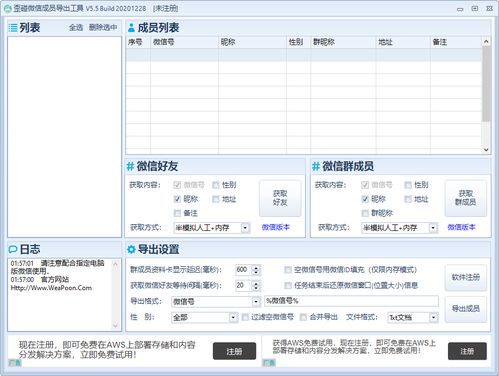499x376 pixels.
Task: Click member table scrollbar down arrow
Action: click(486, 150)
